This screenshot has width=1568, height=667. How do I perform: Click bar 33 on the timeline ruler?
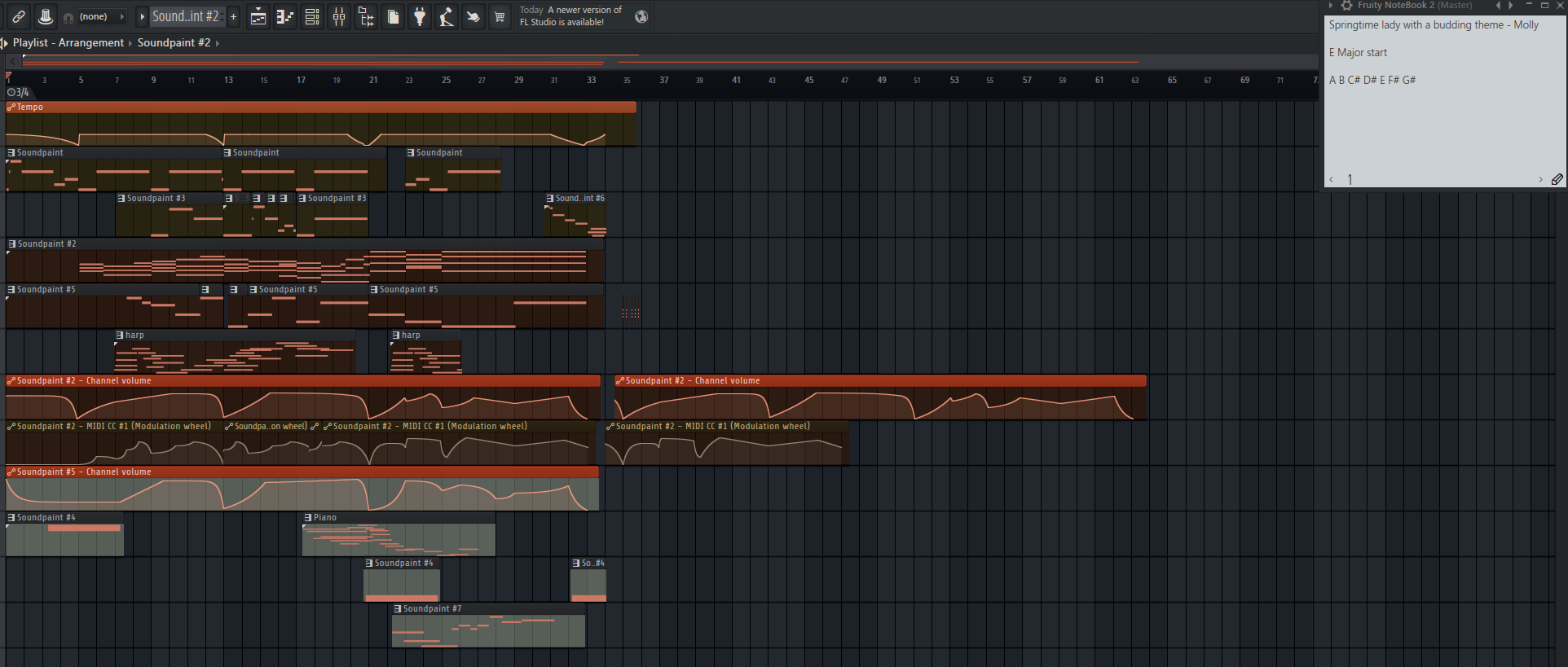click(x=591, y=80)
